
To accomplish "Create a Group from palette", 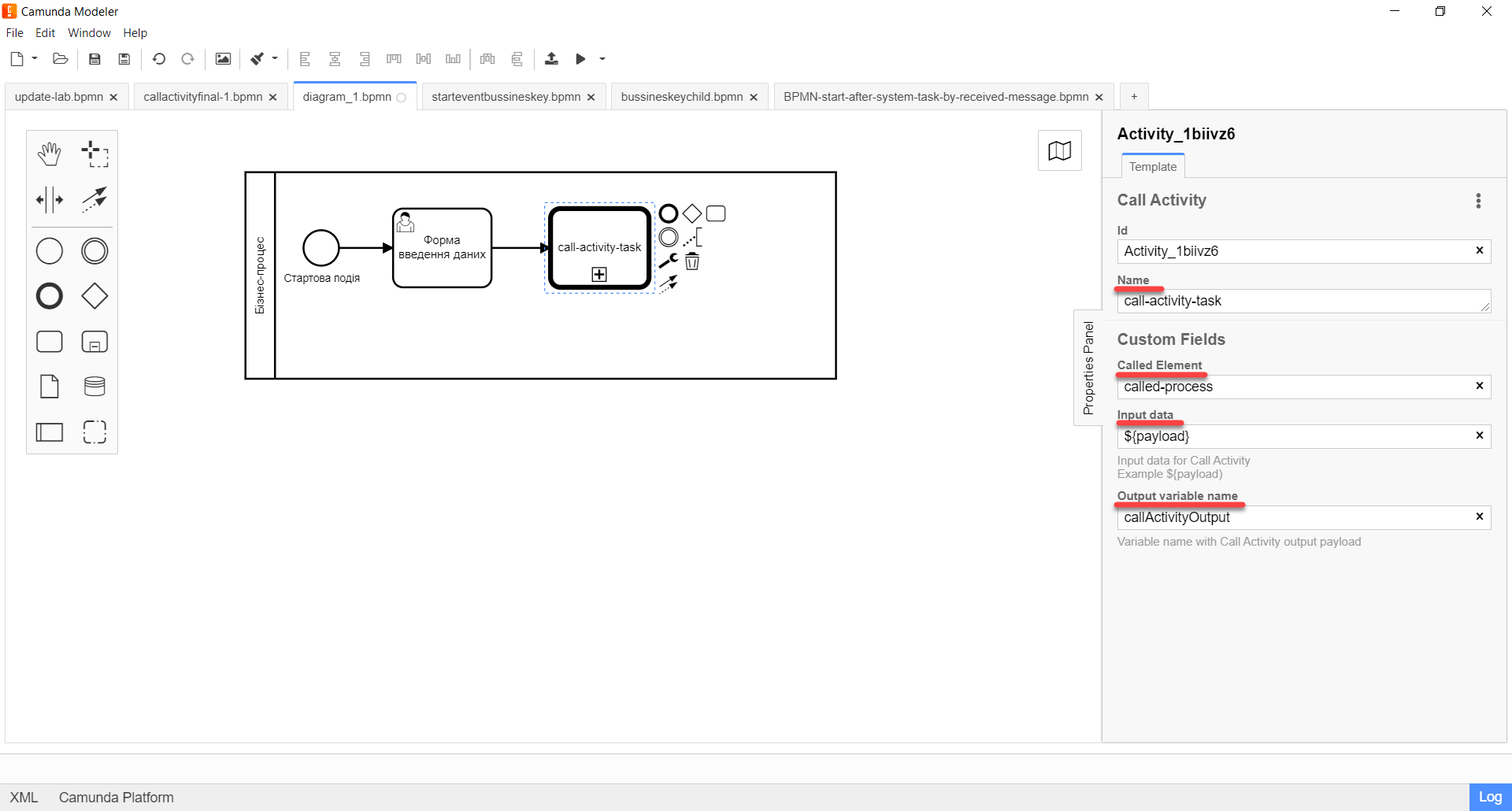I will tap(94, 431).
